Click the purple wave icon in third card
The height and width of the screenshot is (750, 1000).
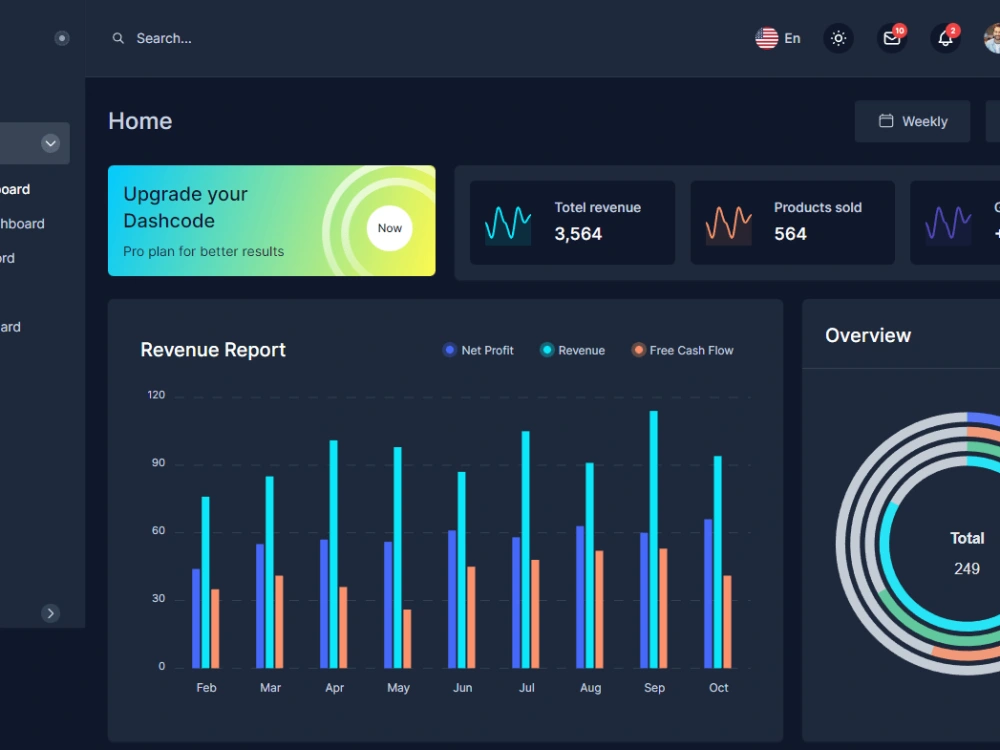pos(948,223)
